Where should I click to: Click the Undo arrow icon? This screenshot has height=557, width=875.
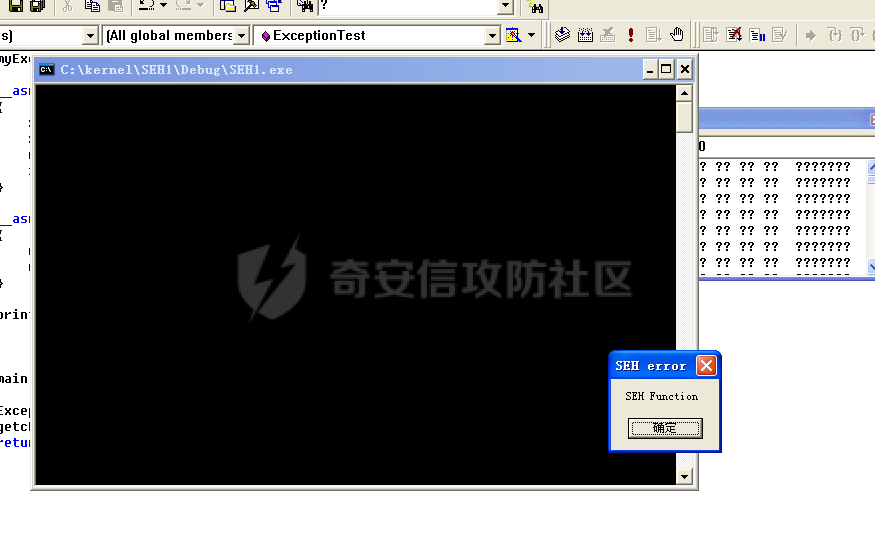coord(145,7)
